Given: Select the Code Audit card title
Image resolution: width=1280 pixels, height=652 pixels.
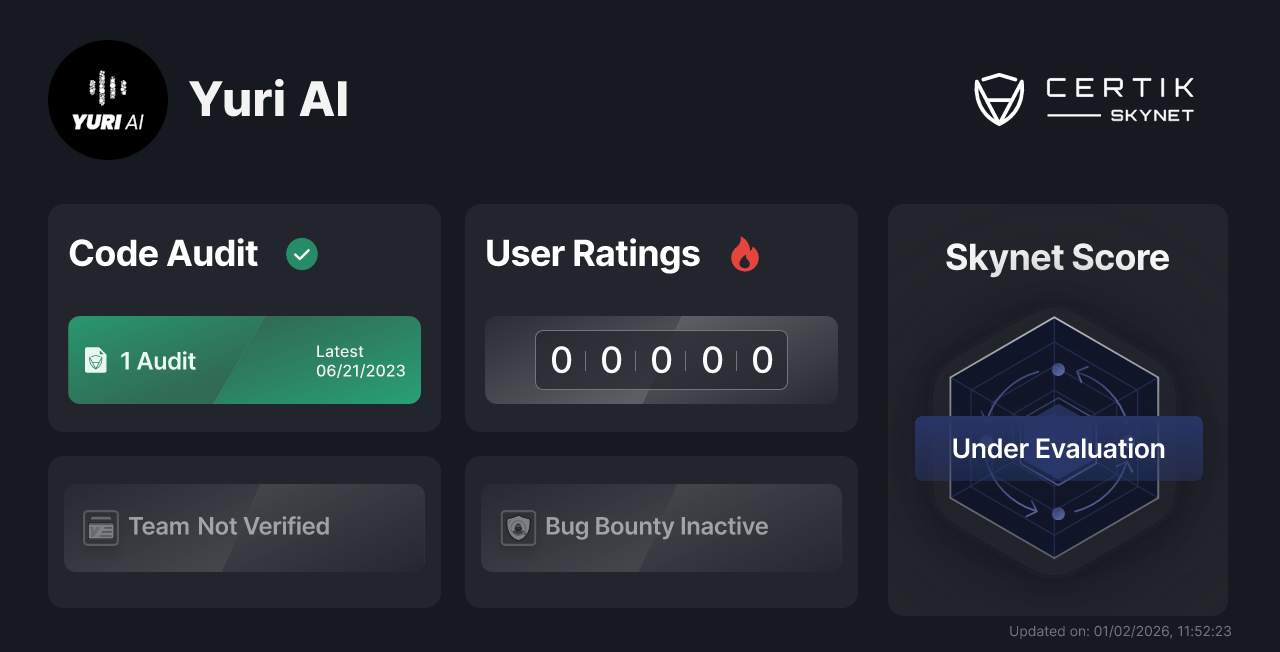Looking at the screenshot, I should coord(162,254).
